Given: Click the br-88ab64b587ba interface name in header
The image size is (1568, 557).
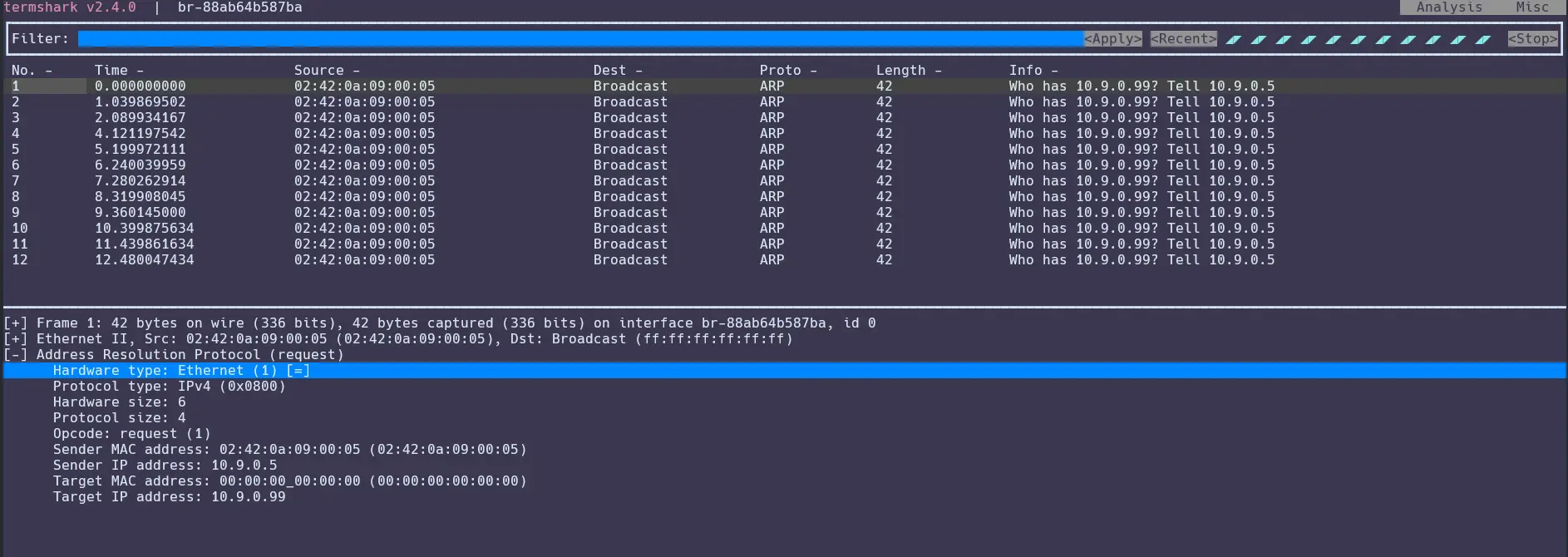Looking at the screenshot, I should [x=240, y=7].
